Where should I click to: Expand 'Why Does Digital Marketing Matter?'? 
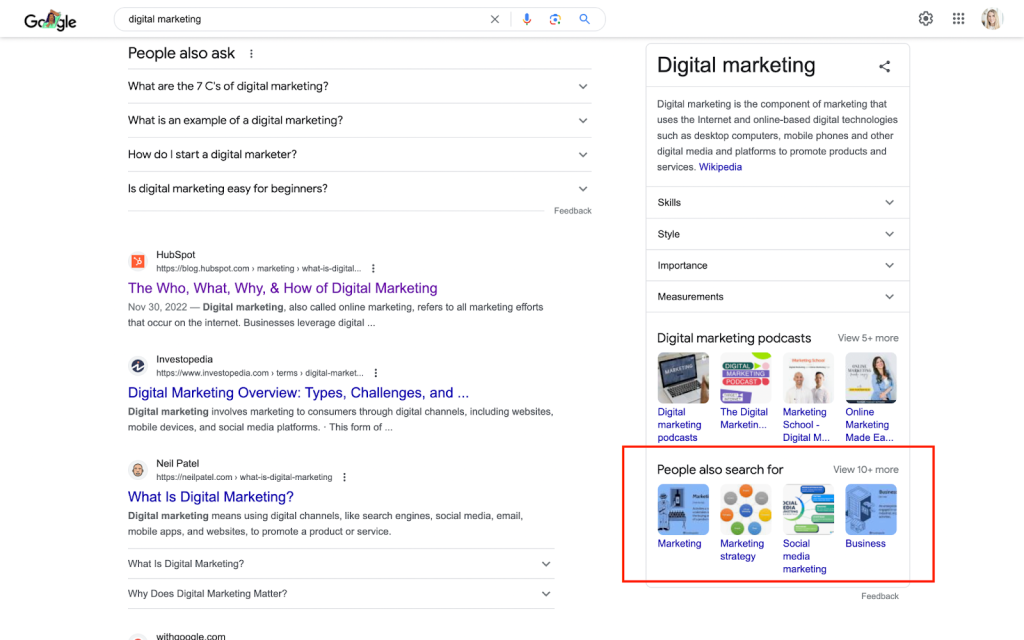[341, 594]
